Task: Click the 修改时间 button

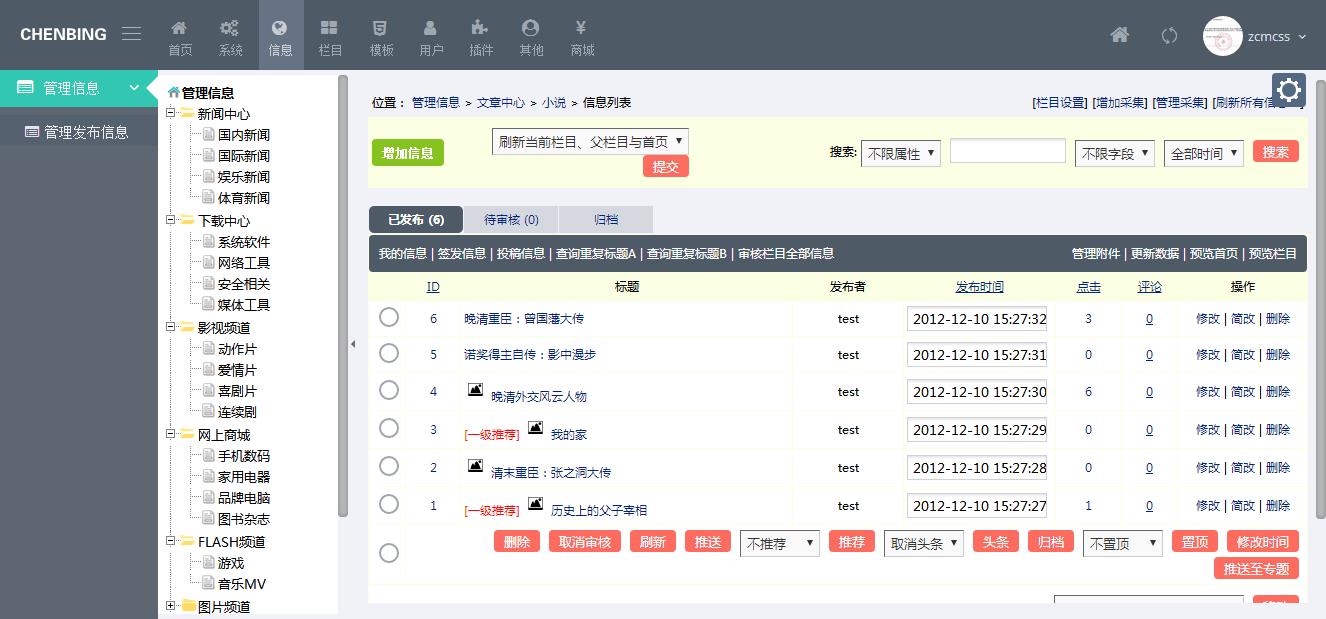Action: (x=1263, y=542)
